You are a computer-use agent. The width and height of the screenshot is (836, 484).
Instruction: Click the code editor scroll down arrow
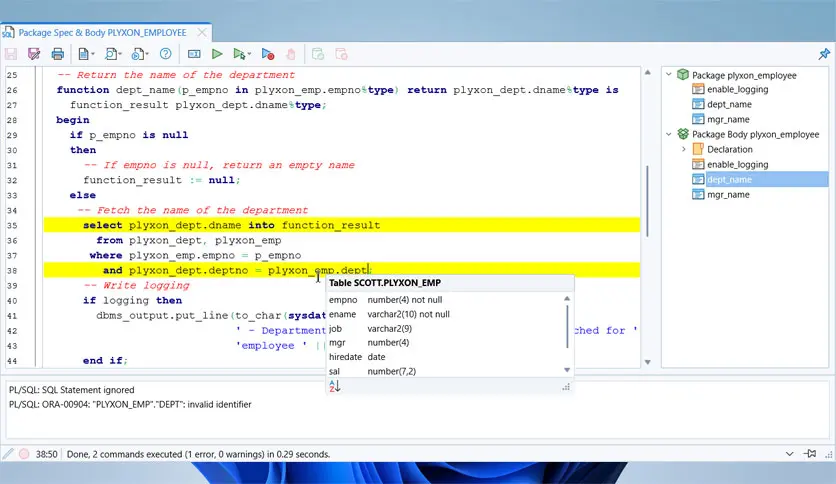pyautogui.click(x=648, y=362)
